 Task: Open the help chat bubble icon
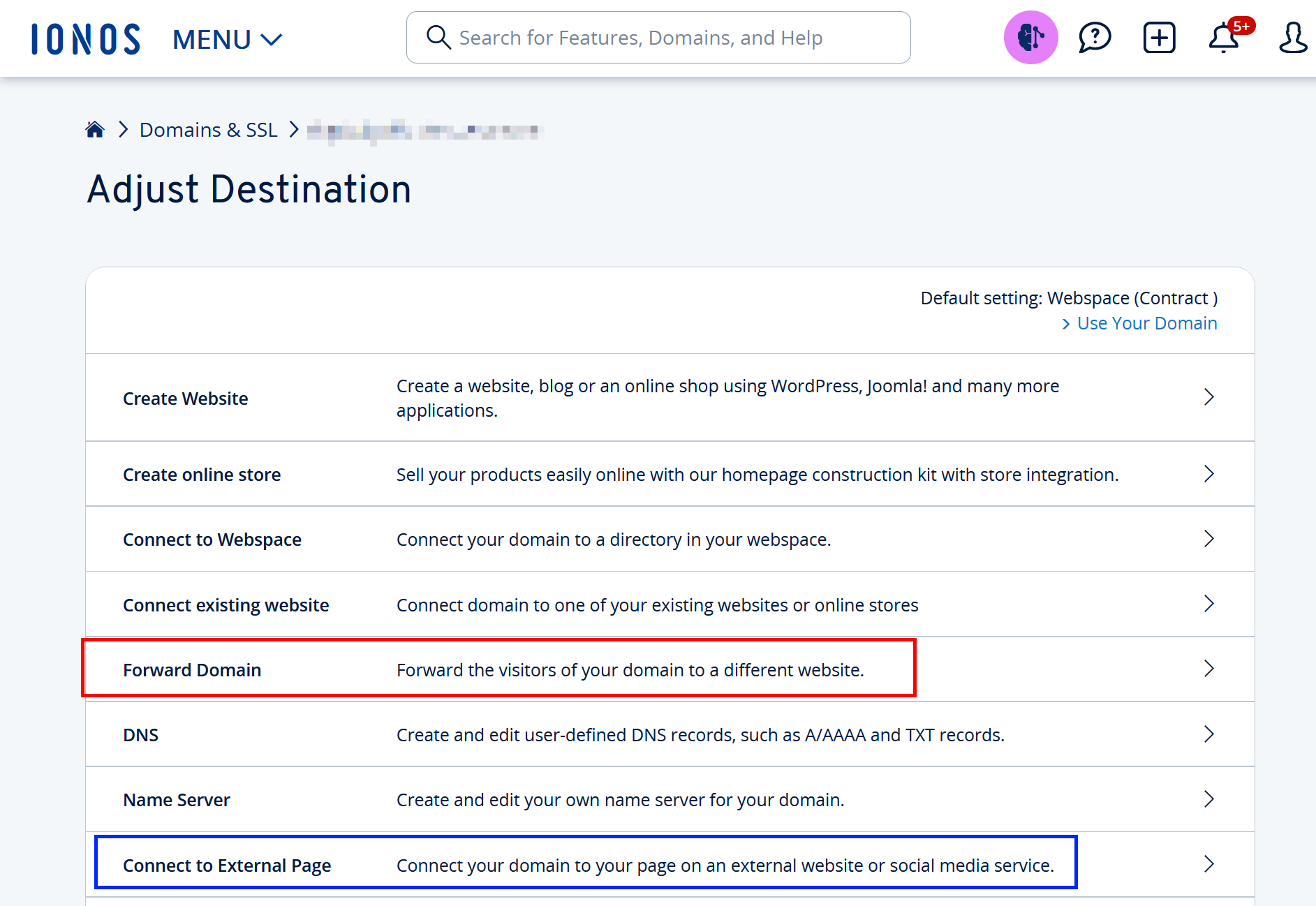click(1094, 38)
